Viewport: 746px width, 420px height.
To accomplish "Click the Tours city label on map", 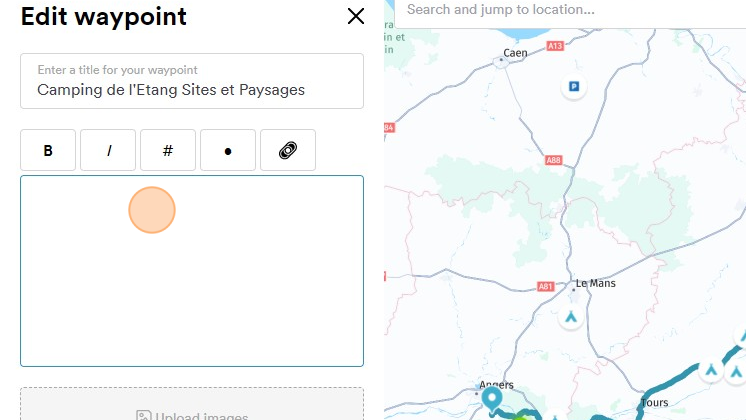I will pos(654,403).
